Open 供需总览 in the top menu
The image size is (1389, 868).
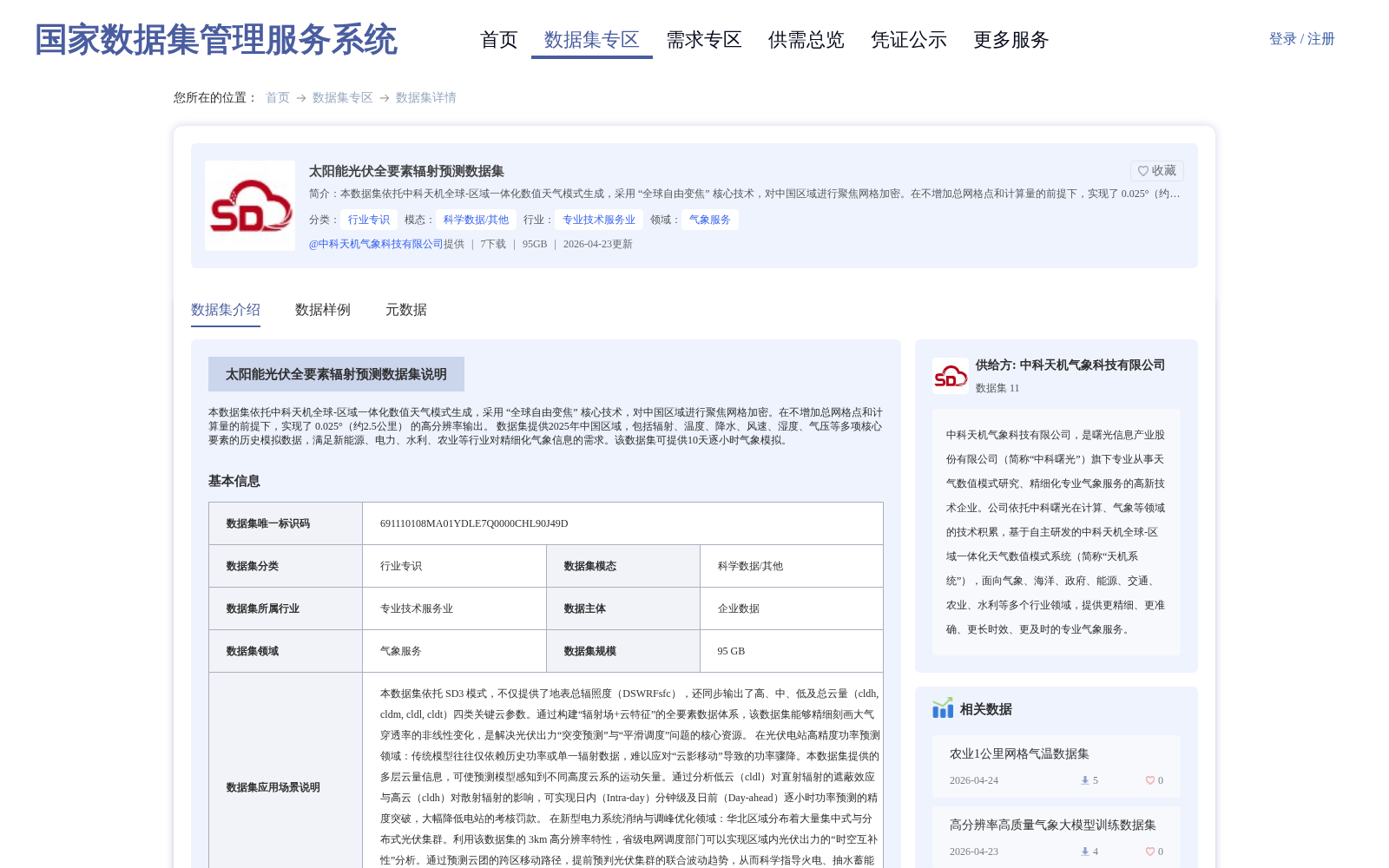[x=806, y=40]
